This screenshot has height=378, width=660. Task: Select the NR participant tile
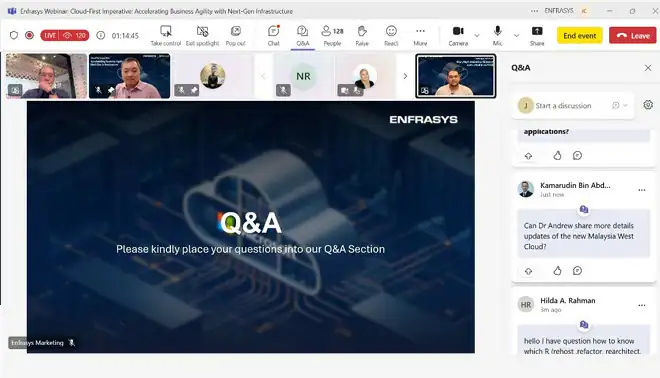[303, 76]
